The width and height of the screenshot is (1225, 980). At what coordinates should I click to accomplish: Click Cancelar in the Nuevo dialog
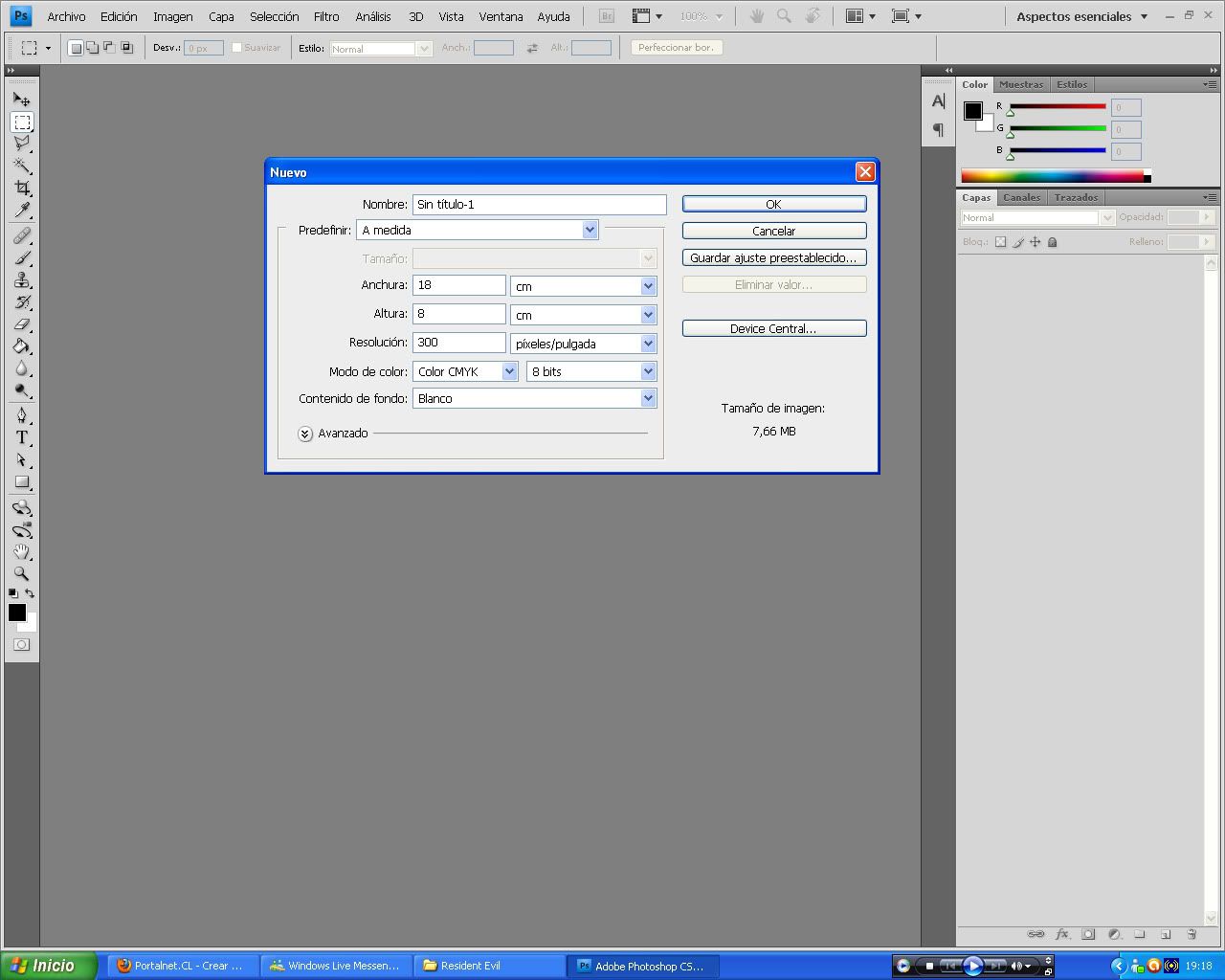pos(774,231)
